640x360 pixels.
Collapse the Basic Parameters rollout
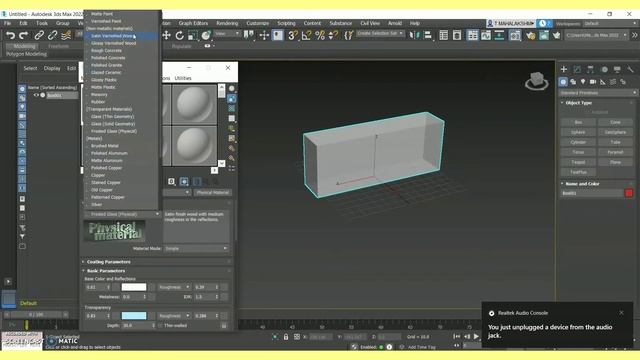(156, 271)
